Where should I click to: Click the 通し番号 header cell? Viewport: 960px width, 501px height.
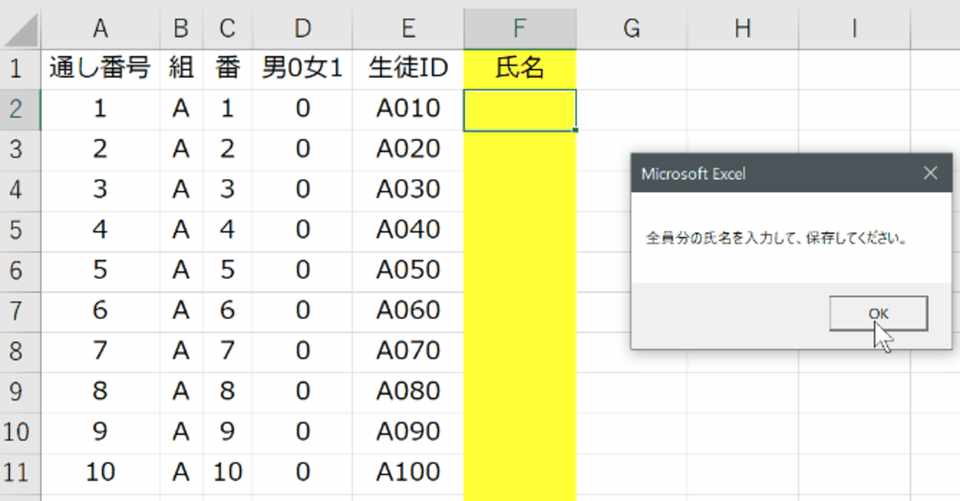tap(100, 69)
